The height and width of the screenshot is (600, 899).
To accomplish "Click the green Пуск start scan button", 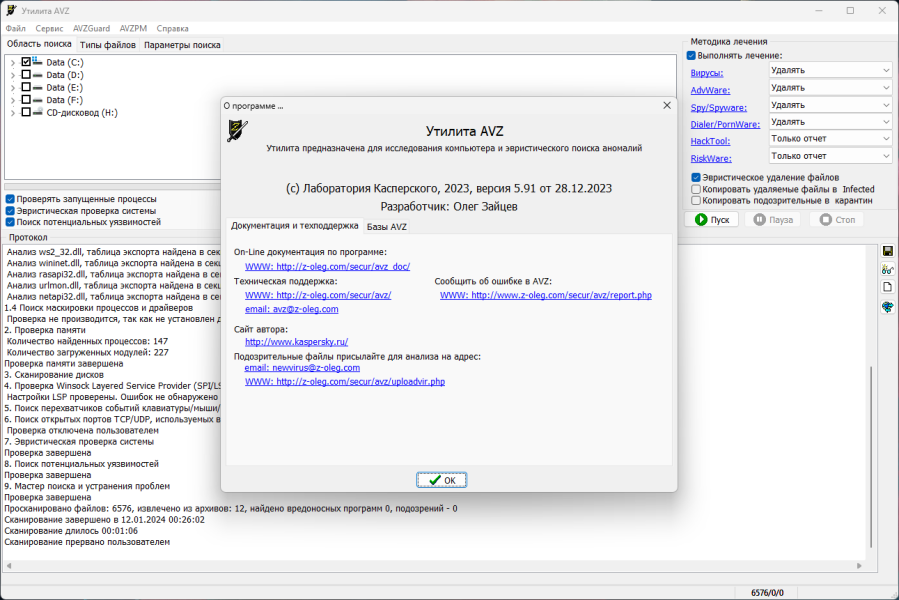I will tap(712, 220).
